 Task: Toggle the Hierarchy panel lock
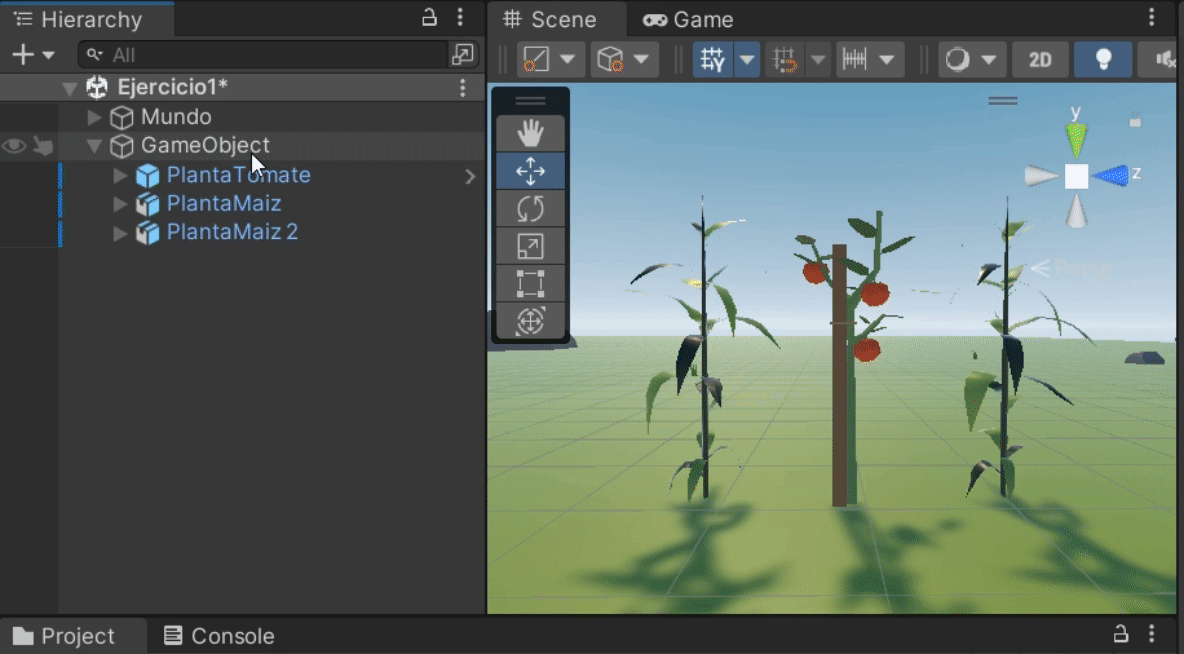[x=429, y=17]
